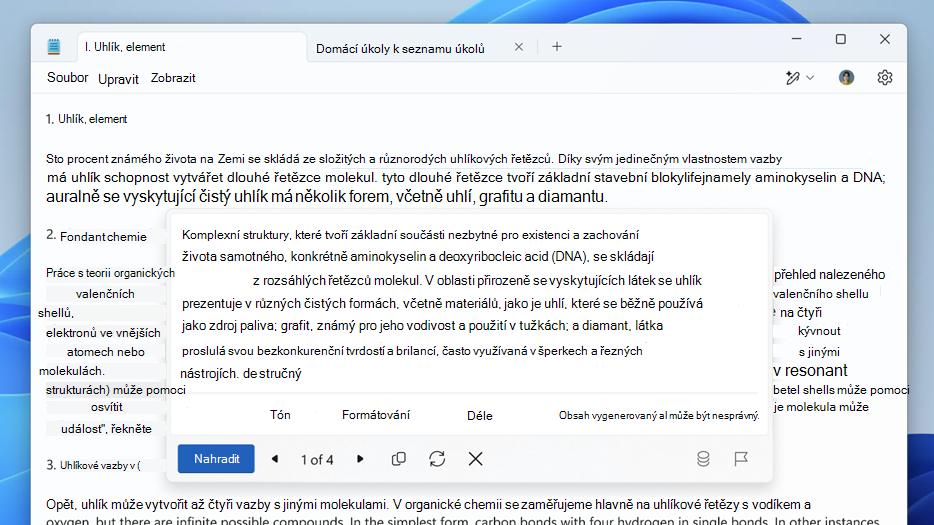
Task: Click the line starting 'Sto procent známého života'
Action: point(414,159)
